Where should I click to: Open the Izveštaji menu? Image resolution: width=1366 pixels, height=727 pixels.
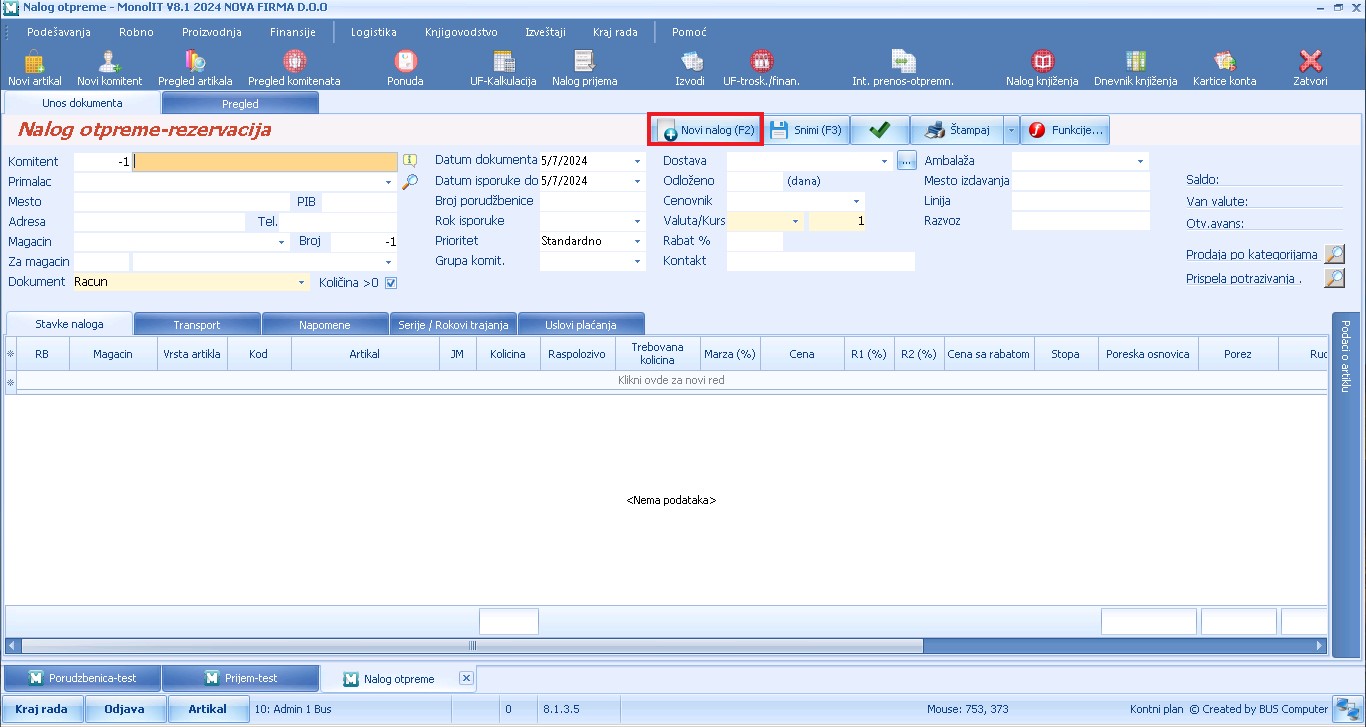tap(546, 32)
